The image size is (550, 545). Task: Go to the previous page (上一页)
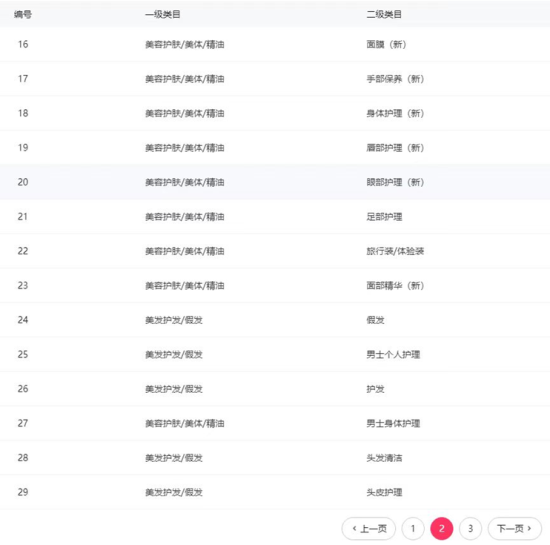point(369,529)
